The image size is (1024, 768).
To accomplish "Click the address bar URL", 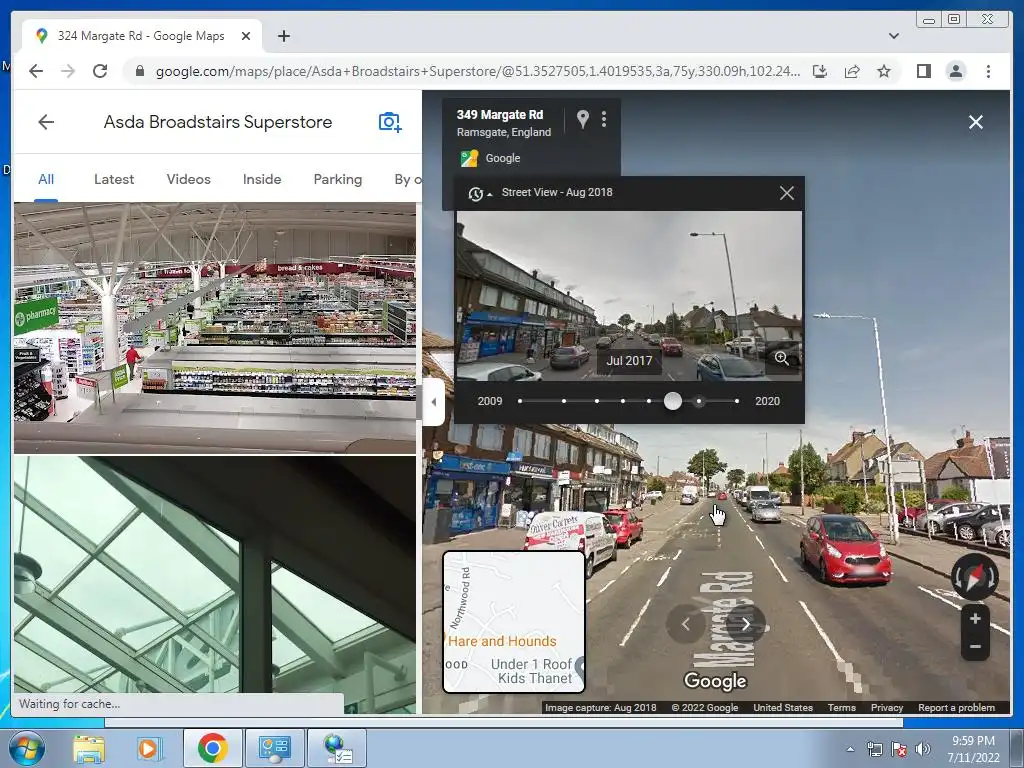I will click(477, 71).
